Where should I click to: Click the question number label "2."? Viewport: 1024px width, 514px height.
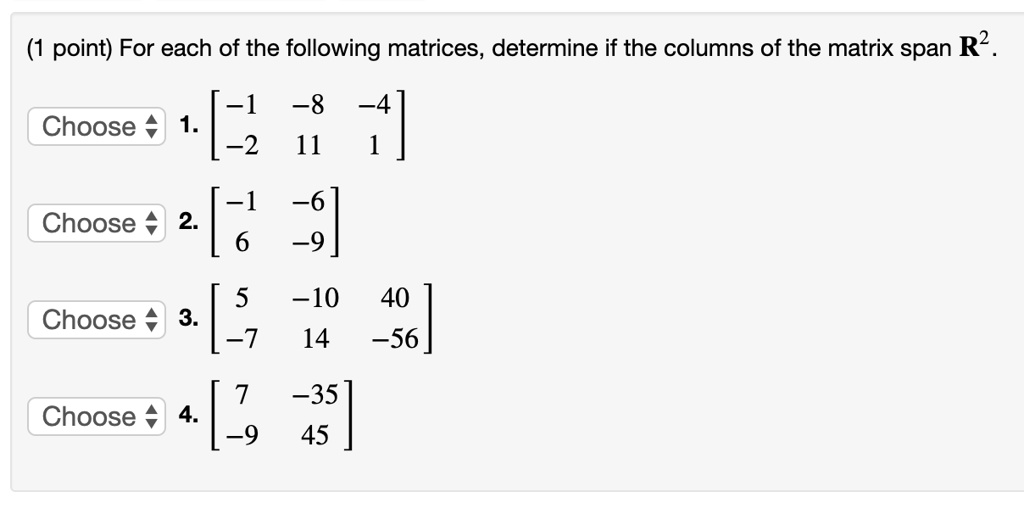(x=189, y=221)
